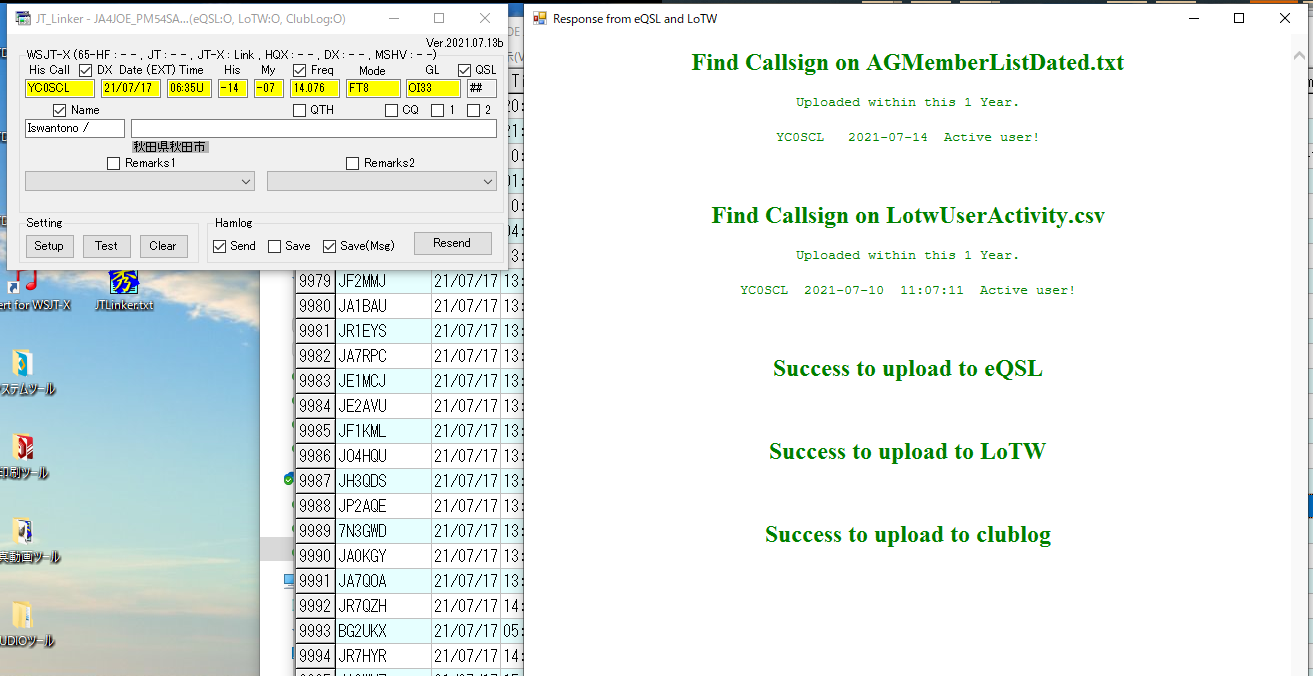Check the box labeled 1
This screenshot has height=676, width=1313.
point(437,110)
